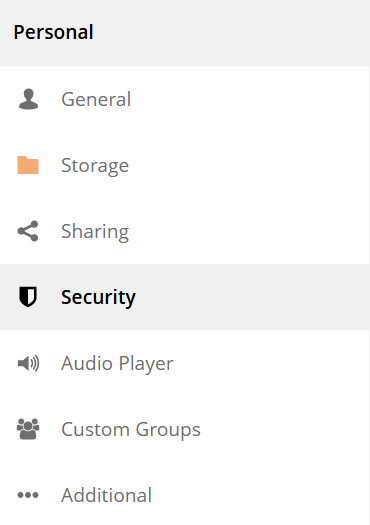Navigate to Custom Groups text entry
The height and width of the screenshot is (525, 370).
point(131,430)
